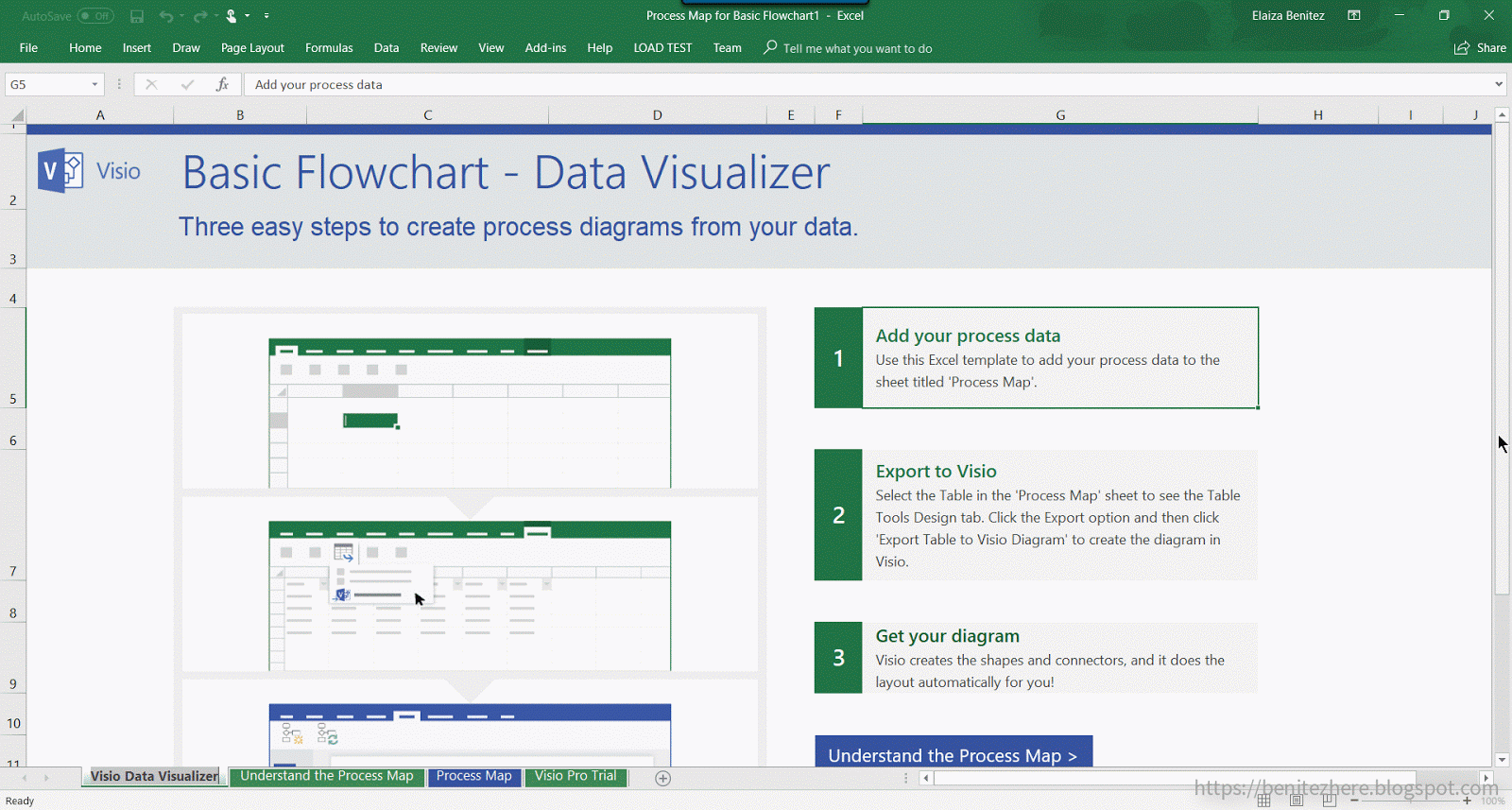Click the Export to Visio step cell
The image size is (1512, 810).
click(1060, 515)
